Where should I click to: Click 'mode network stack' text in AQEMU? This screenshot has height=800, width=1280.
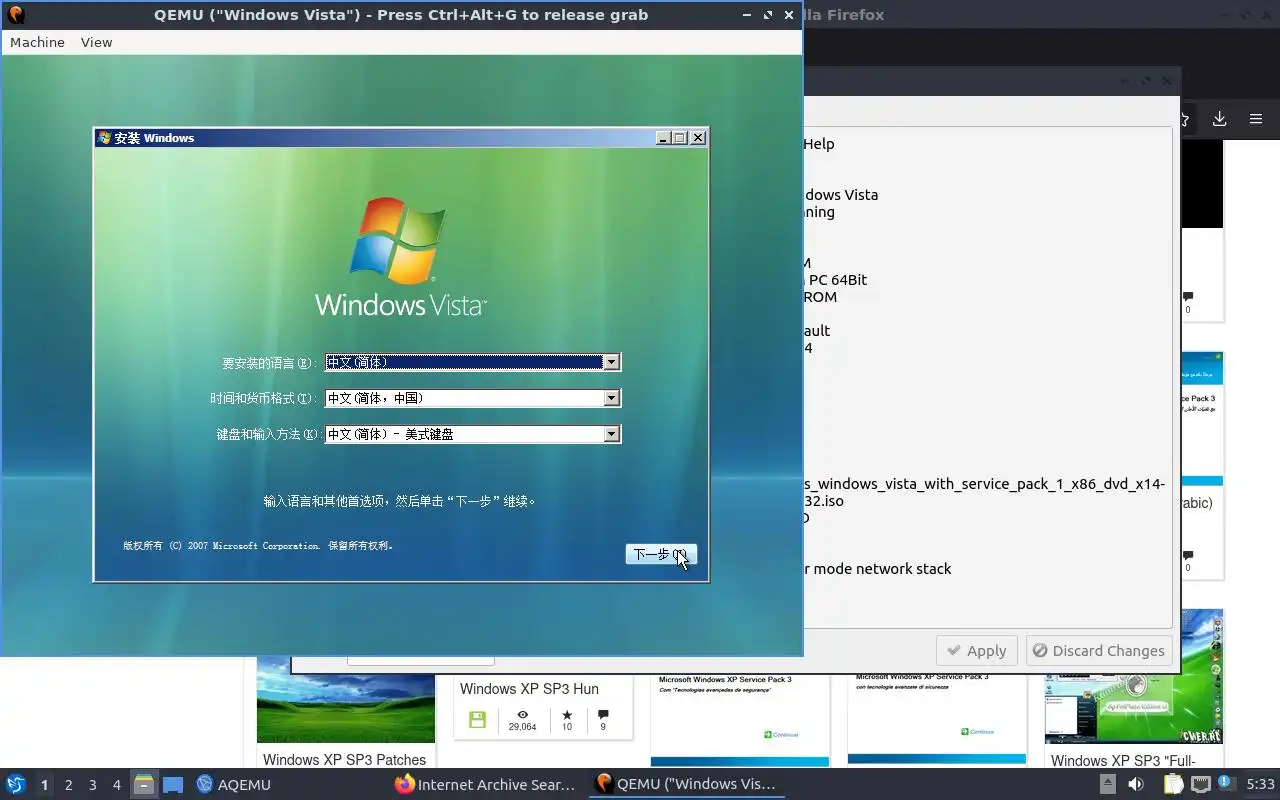882,569
